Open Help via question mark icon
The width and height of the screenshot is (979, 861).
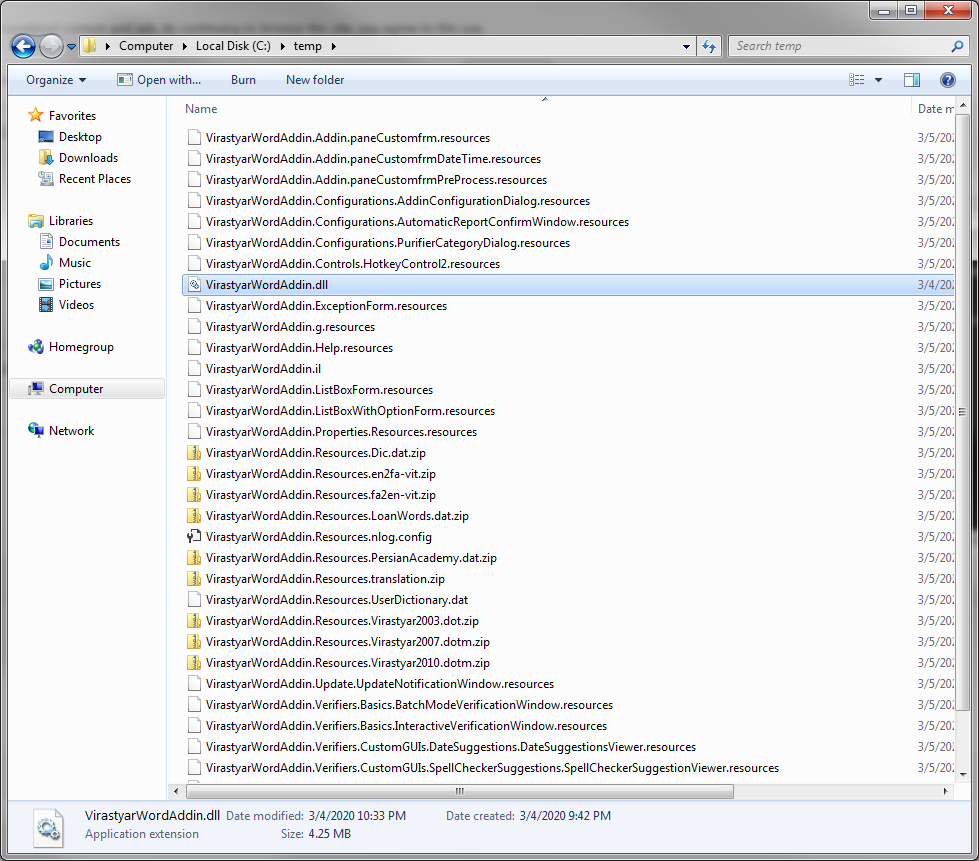(x=947, y=80)
